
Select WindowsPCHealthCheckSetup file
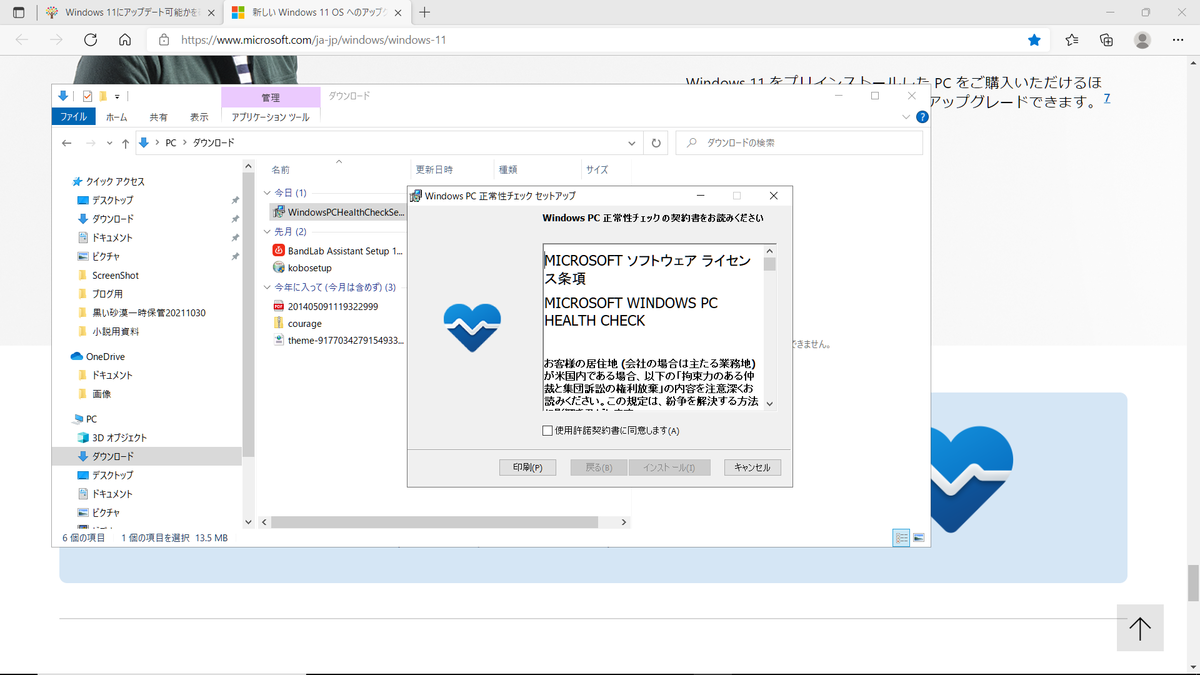338,212
